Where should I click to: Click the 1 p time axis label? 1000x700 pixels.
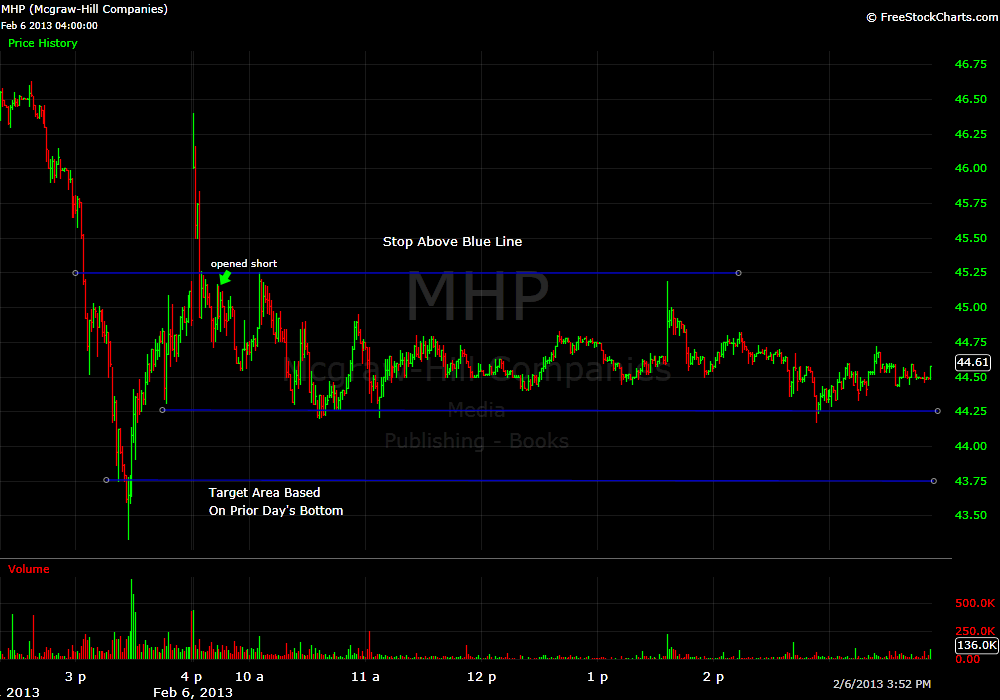(x=598, y=677)
